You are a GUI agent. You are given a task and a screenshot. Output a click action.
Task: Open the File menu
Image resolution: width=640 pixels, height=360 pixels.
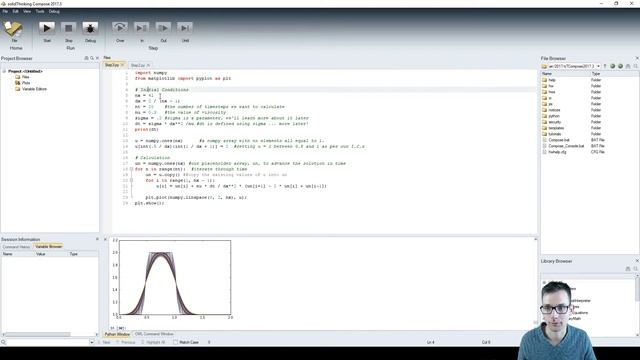(5, 11)
